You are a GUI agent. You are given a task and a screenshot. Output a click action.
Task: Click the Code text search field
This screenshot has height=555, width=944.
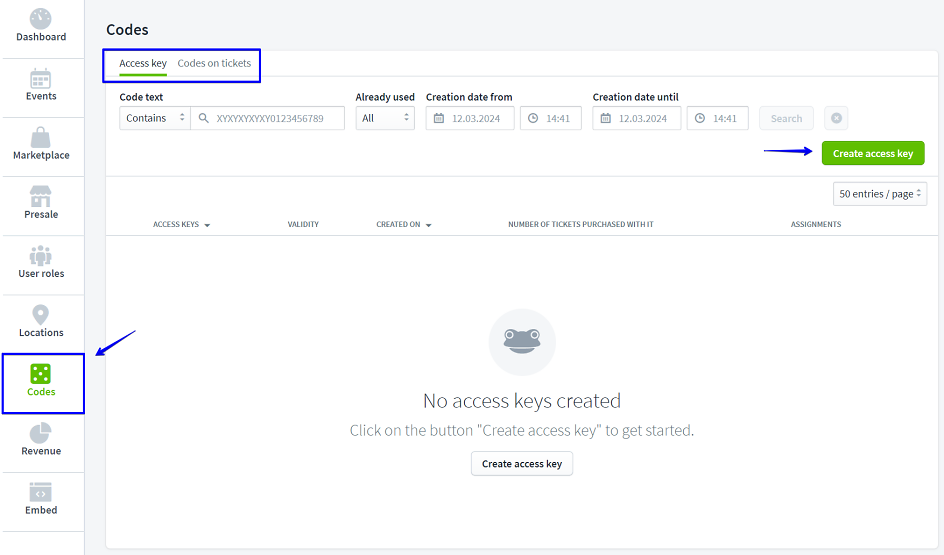pos(275,118)
